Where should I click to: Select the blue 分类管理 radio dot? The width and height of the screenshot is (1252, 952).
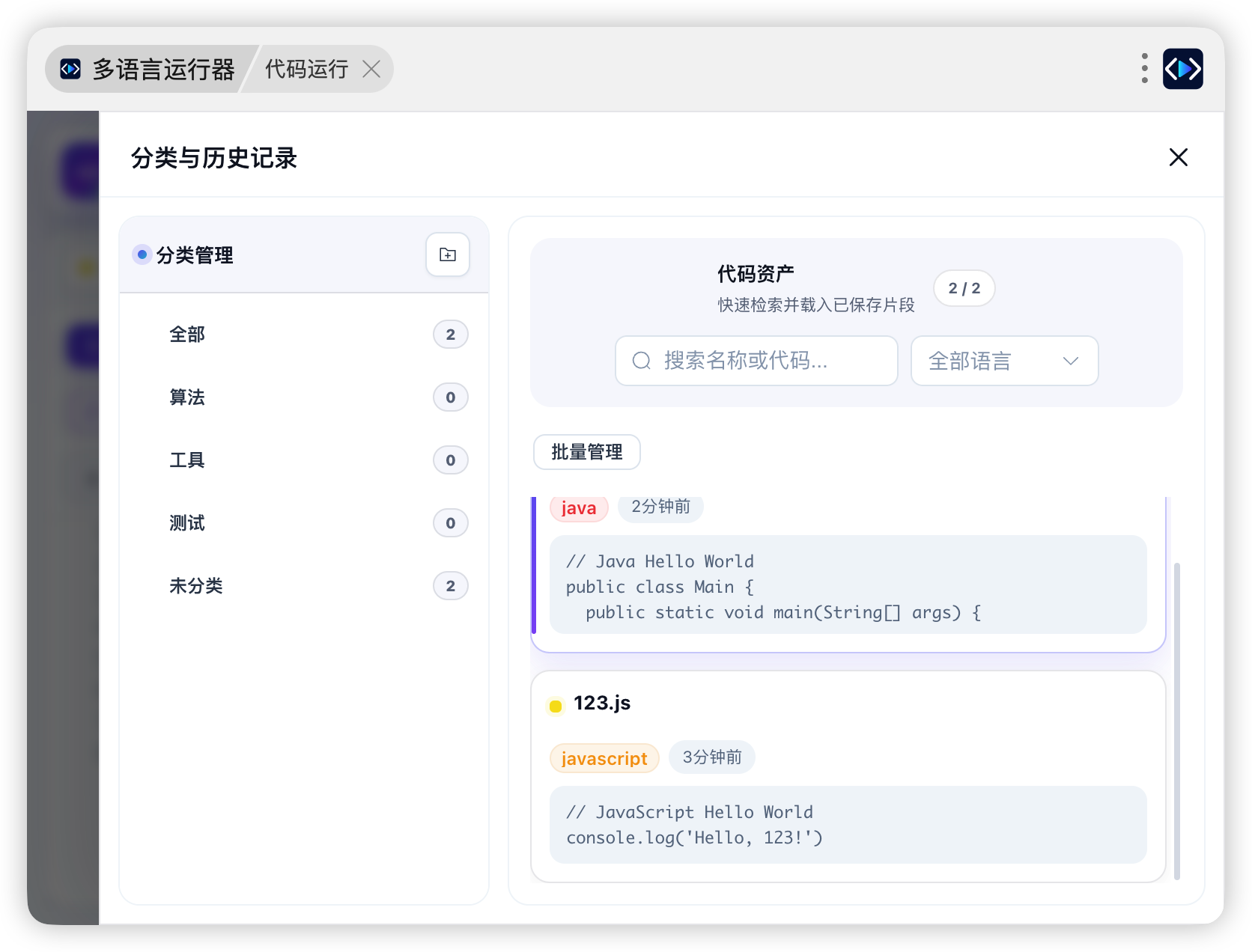click(x=142, y=254)
